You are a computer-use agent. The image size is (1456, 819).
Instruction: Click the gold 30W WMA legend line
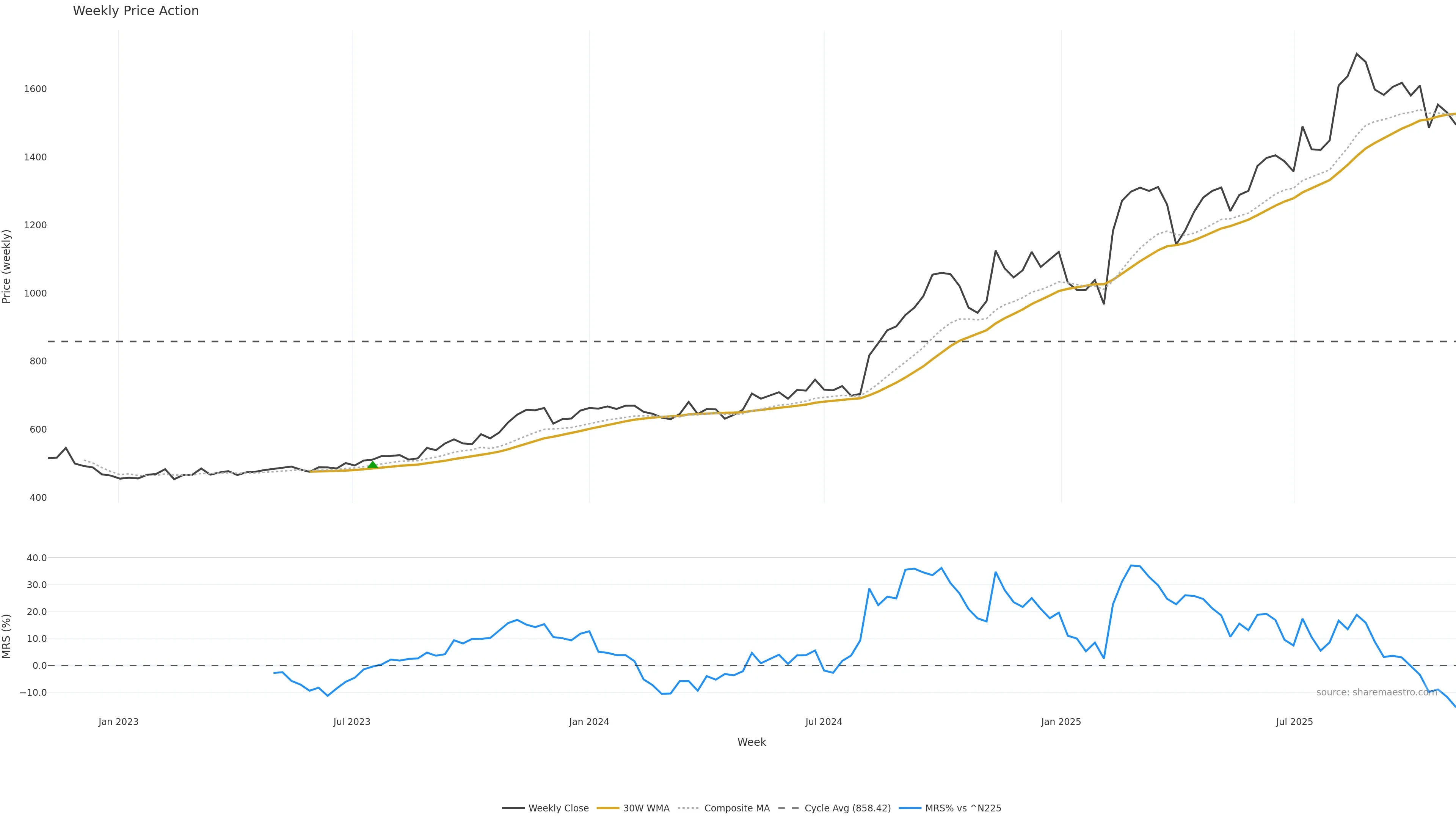click(x=607, y=808)
